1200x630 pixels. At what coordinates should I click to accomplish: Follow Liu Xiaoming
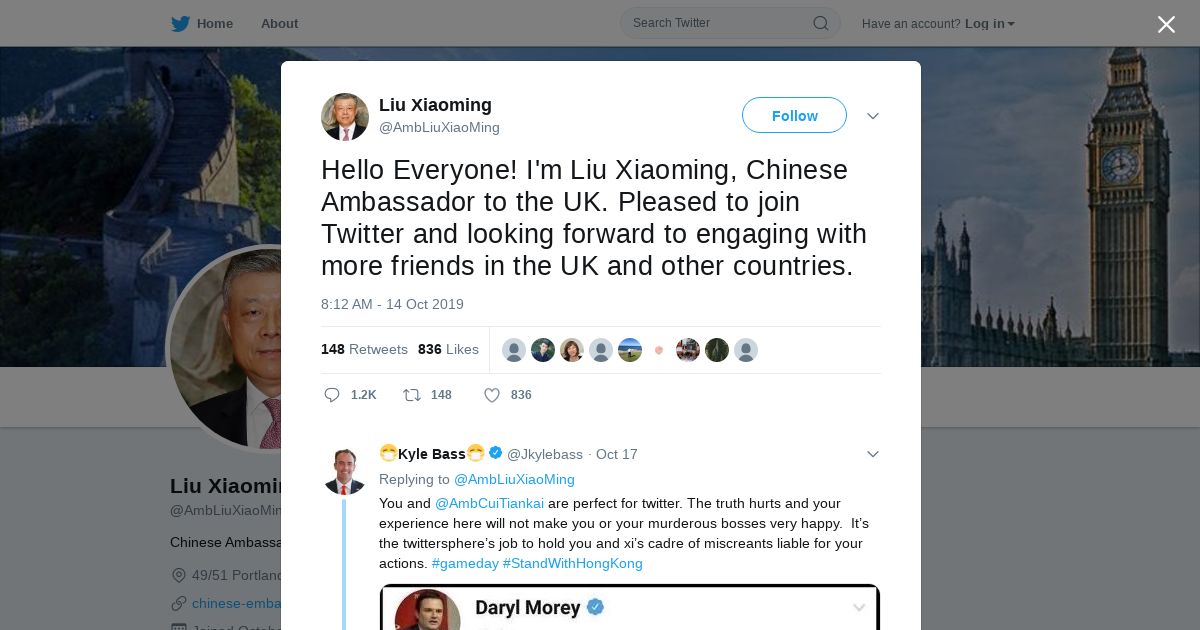tap(794, 116)
